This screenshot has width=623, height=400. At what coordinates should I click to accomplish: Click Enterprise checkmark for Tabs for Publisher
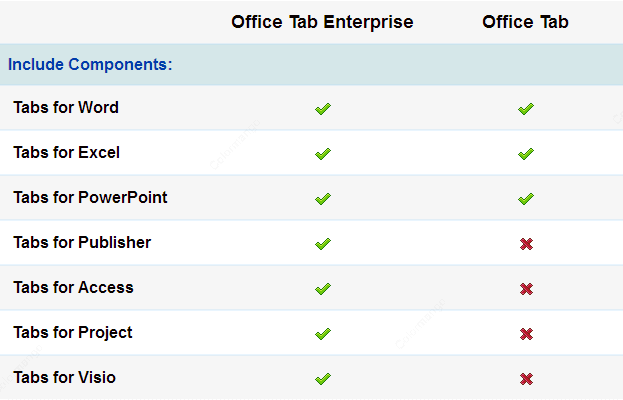coord(323,243)
